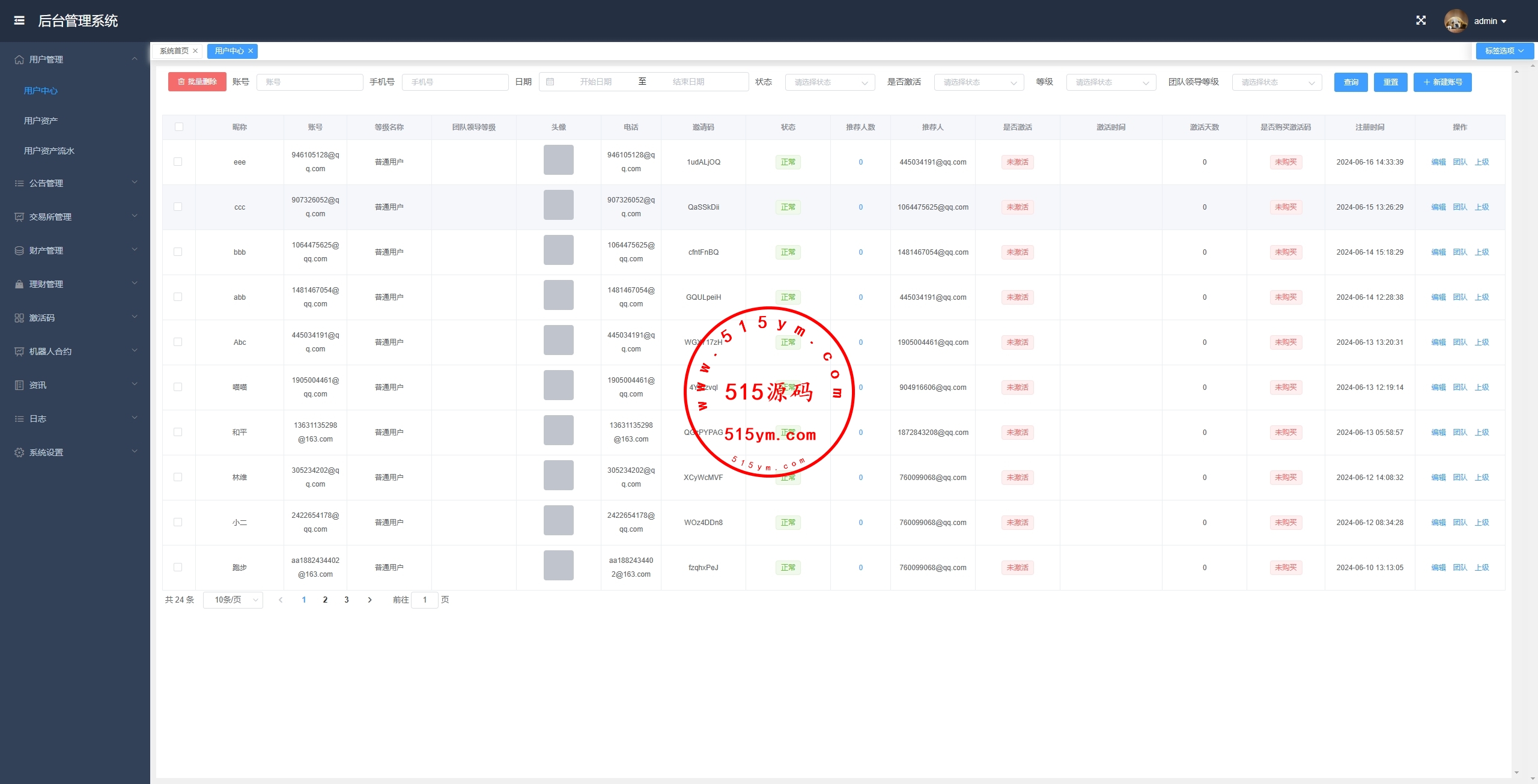1538x784 pixels.
Task: Click the 新建账号 button
Action: coord(1442,82)
